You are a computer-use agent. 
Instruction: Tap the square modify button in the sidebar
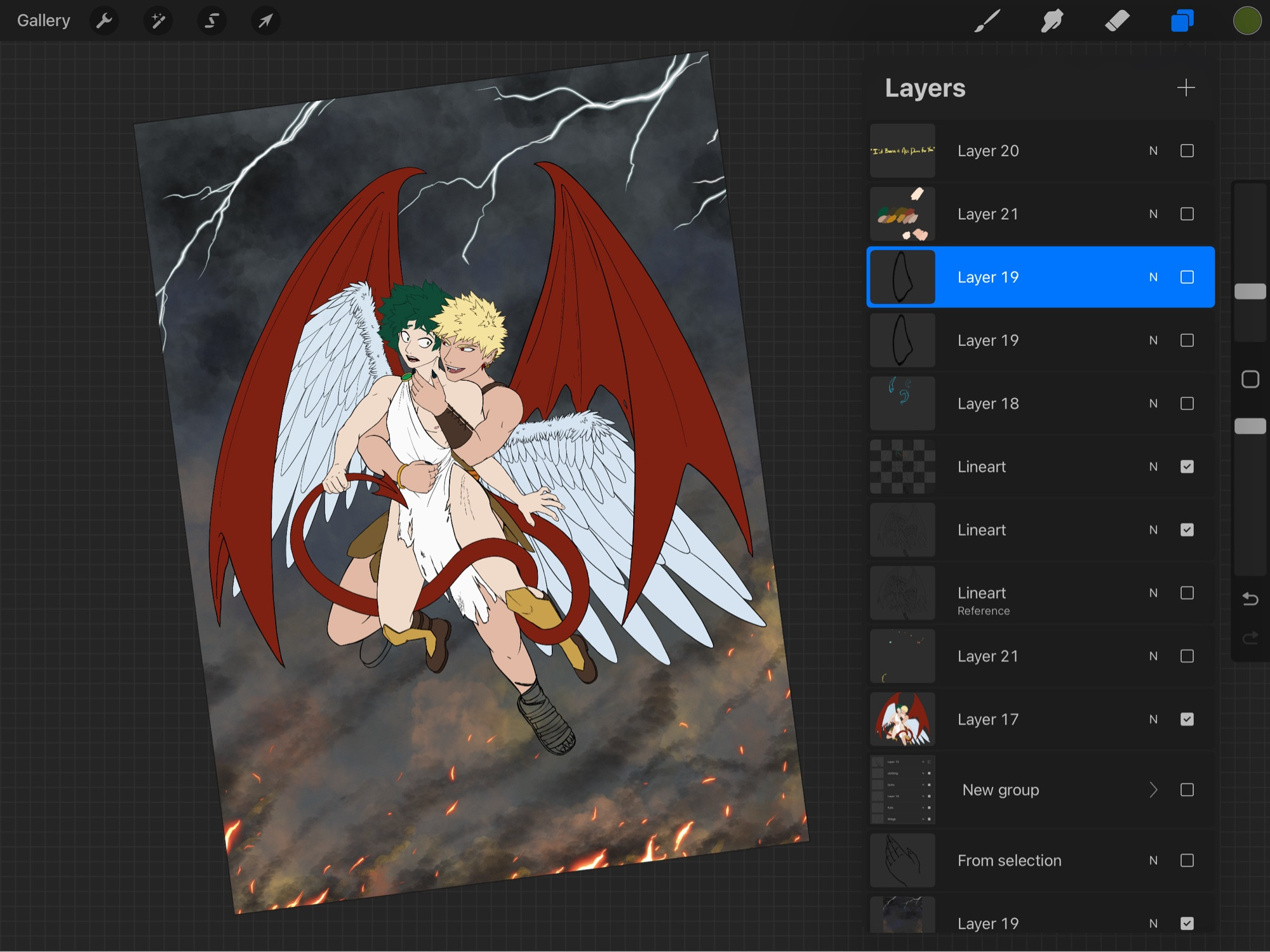coord(1250,380)
